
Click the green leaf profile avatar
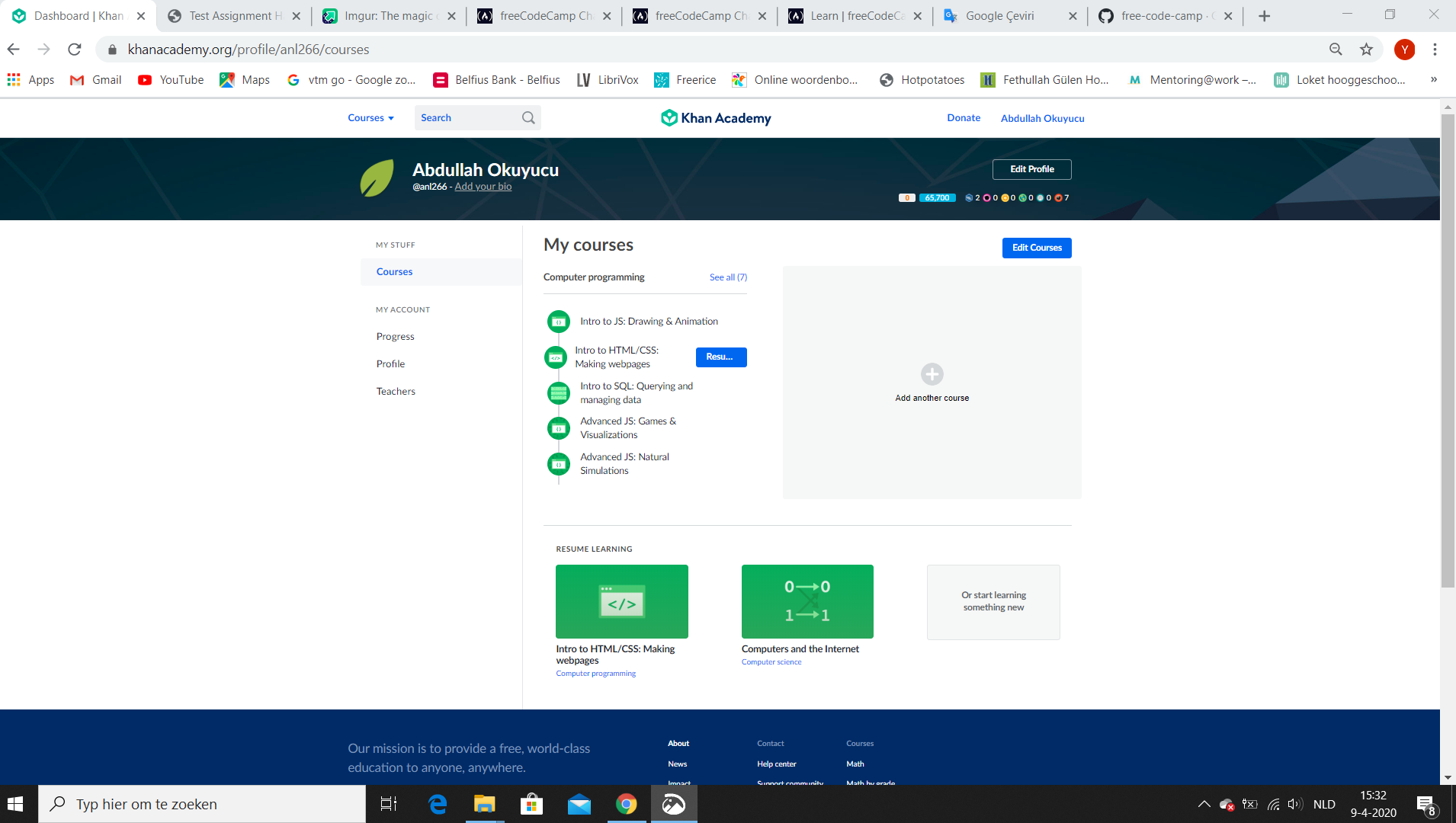(x=377, y=178)
